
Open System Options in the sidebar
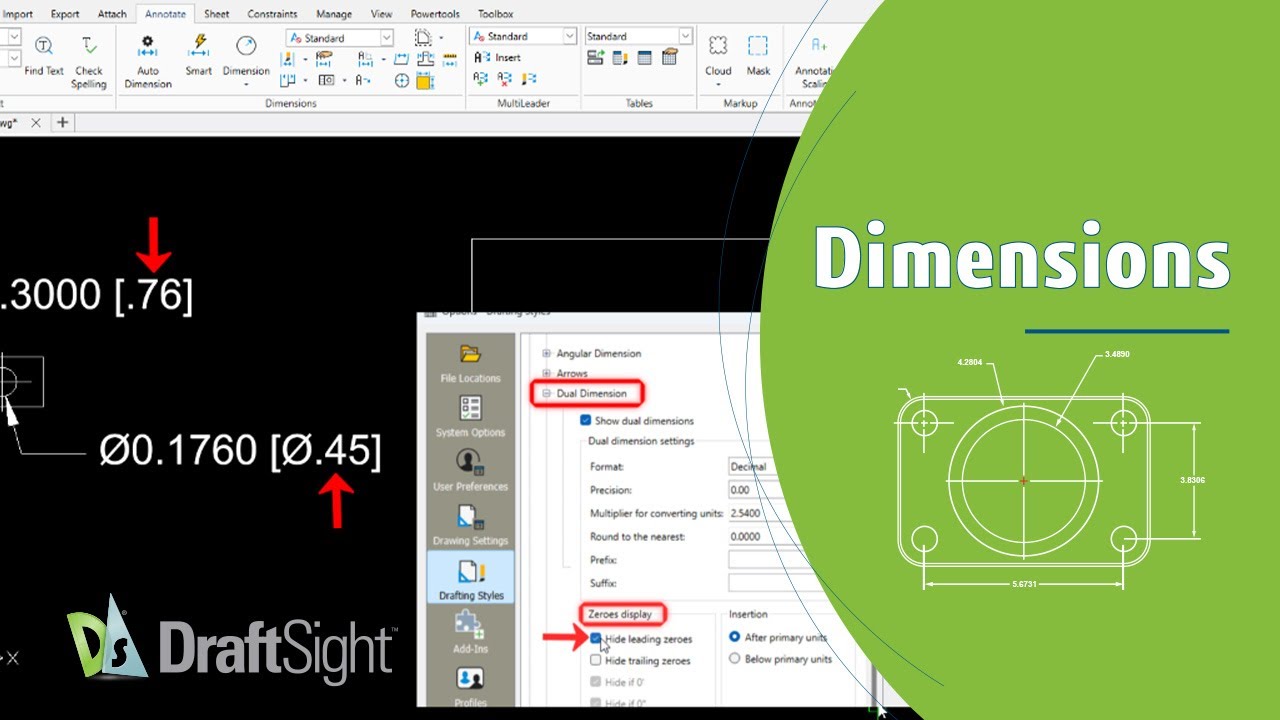pyautogui.click(x=470, y=416)
